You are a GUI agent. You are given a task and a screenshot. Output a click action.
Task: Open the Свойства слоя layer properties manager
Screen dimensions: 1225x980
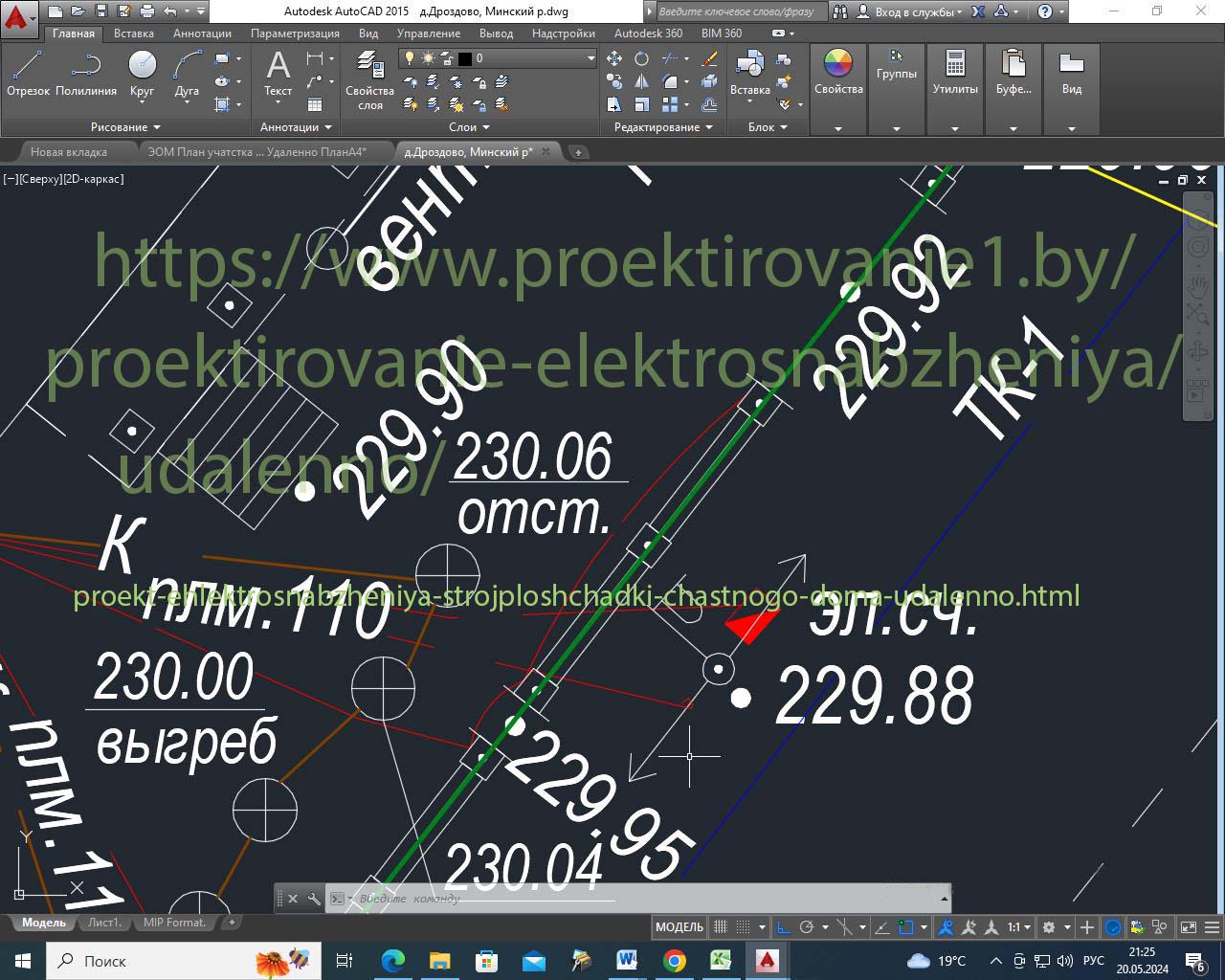coord(369,80)
